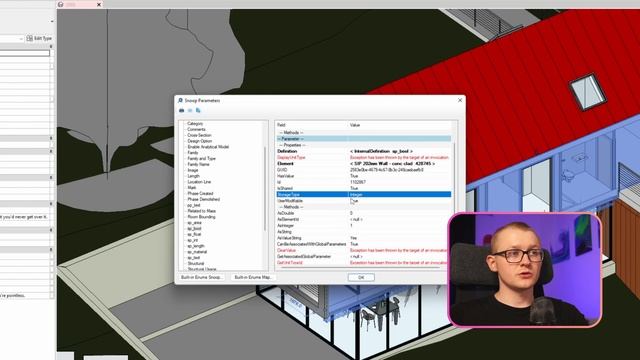This screenshot has width=640, height=360.
Task: Select the AsDouble row
Action: tap(364, 213)
